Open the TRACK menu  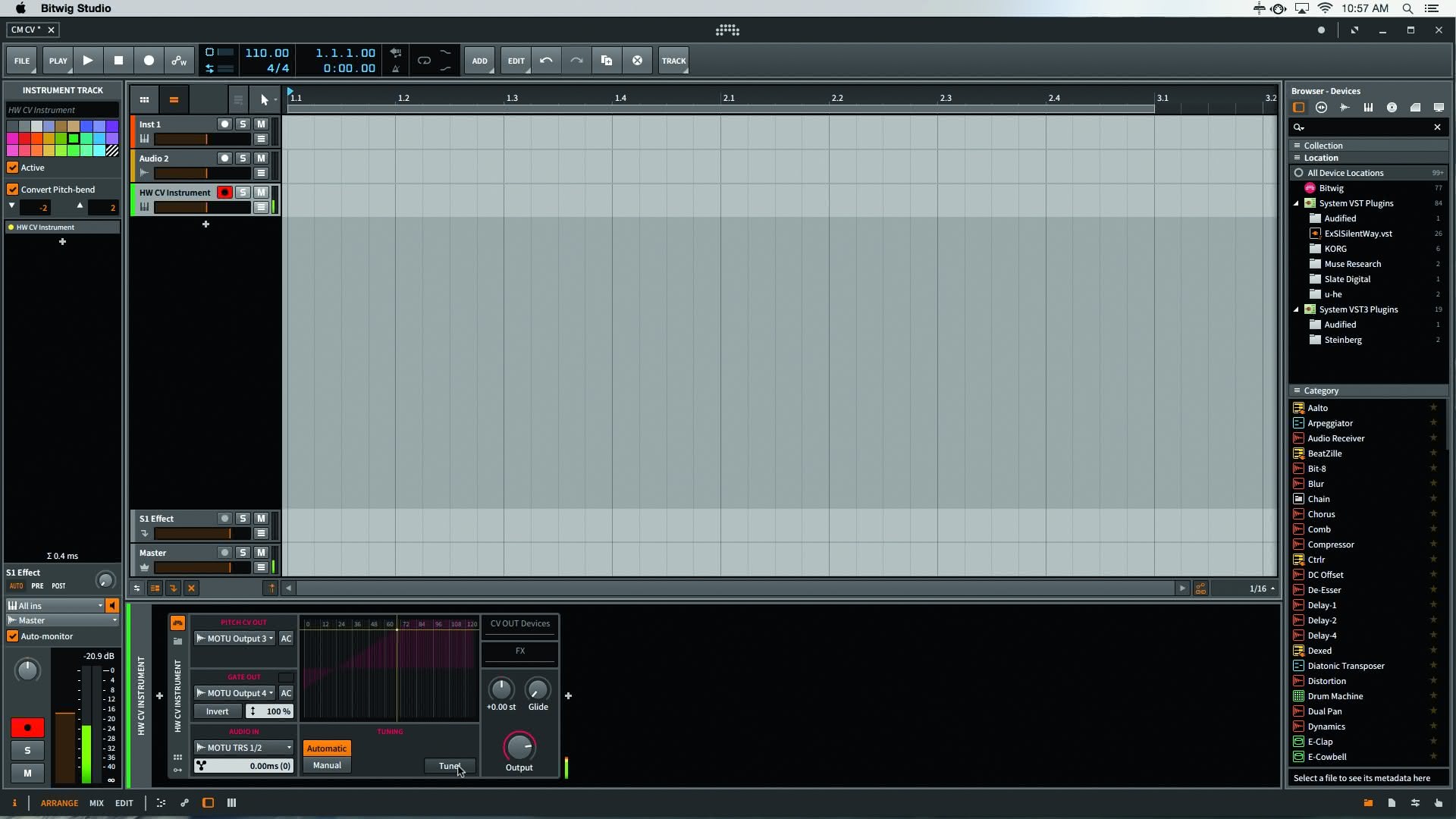(673, 61)
